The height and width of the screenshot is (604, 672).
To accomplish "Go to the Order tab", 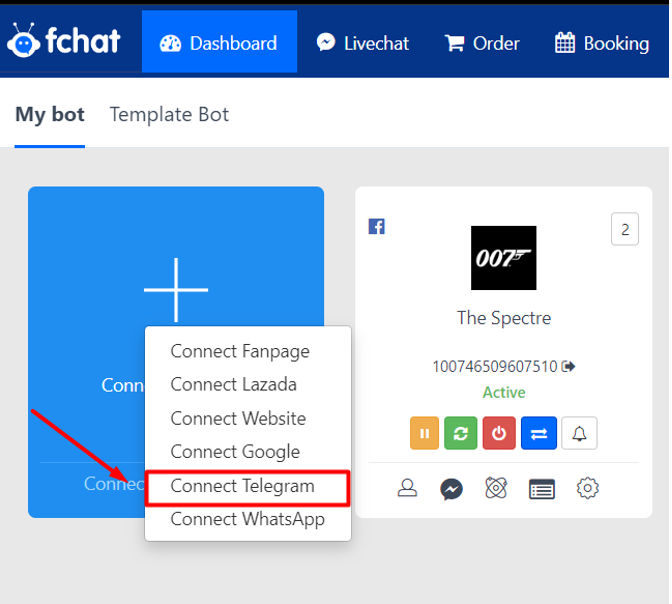I will [x=482, y=43].
